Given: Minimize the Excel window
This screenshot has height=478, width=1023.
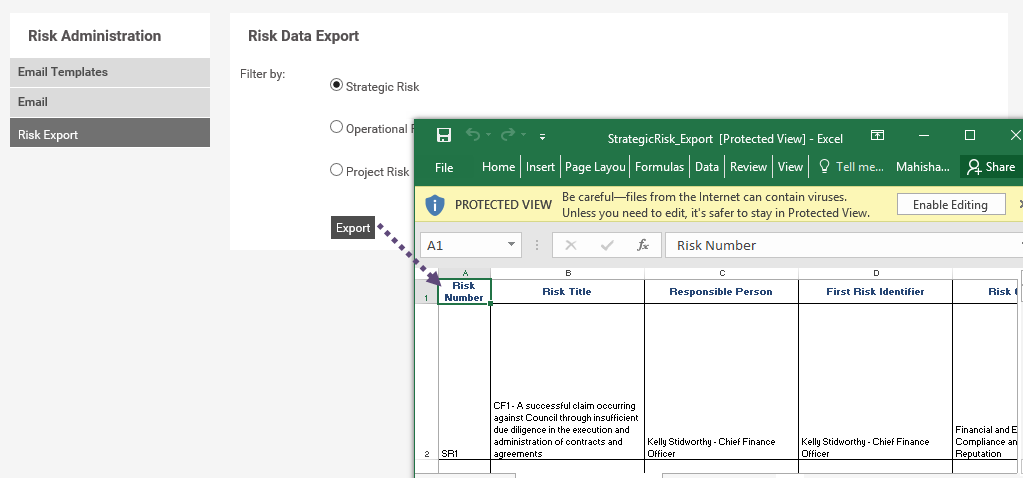Looking at the screenshot, I should (924, 135).
